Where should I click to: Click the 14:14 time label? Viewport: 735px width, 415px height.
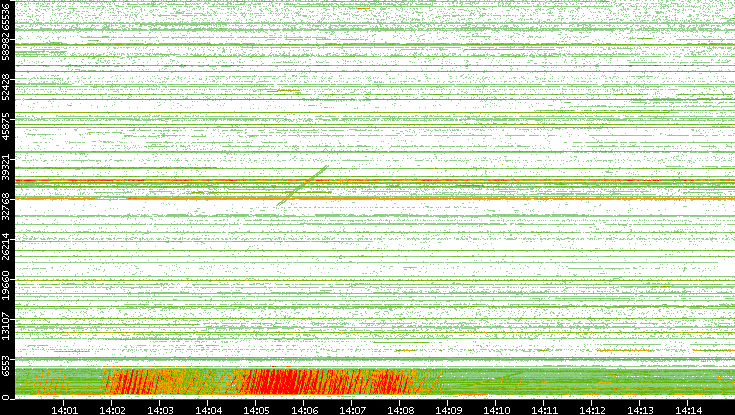pyautogui.click(x=688, y=409)
